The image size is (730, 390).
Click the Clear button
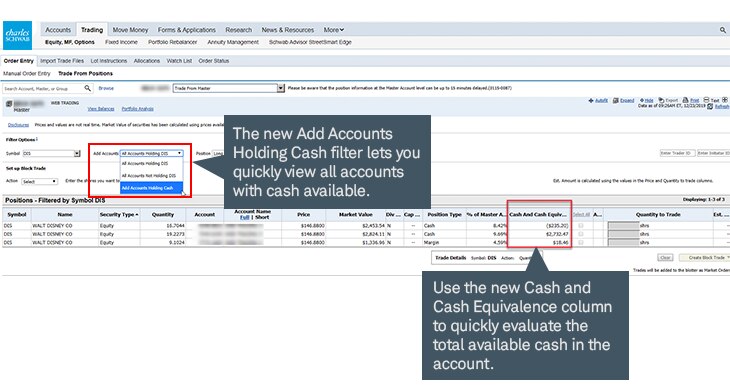665,257
